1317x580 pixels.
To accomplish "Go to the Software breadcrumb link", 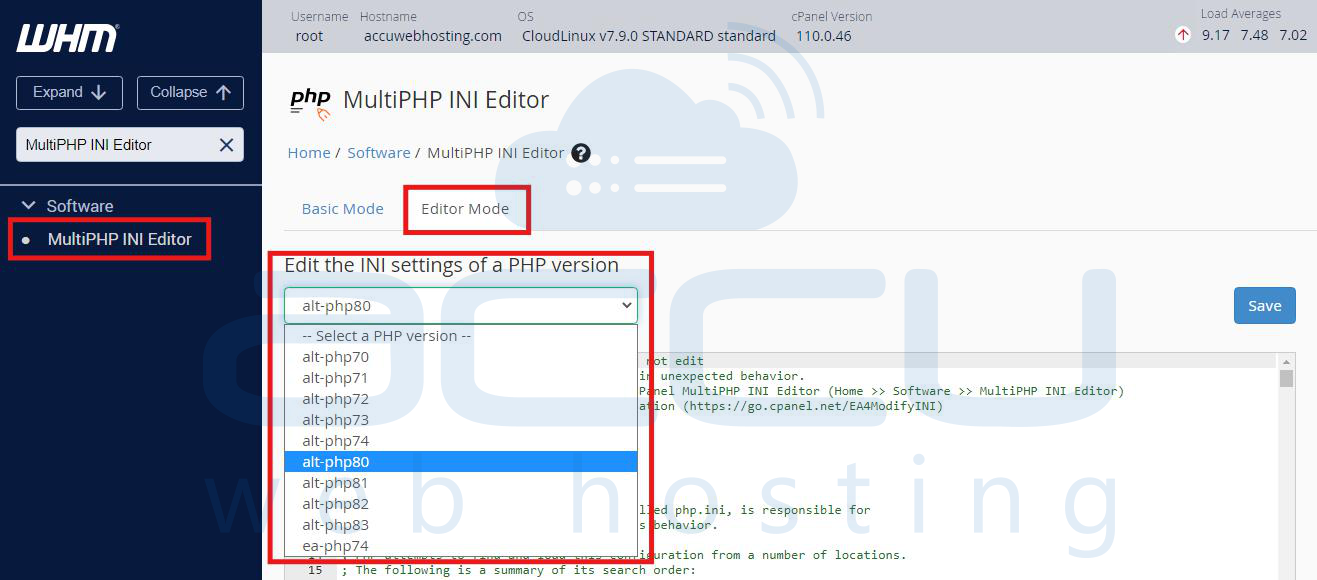I will 379,153.
